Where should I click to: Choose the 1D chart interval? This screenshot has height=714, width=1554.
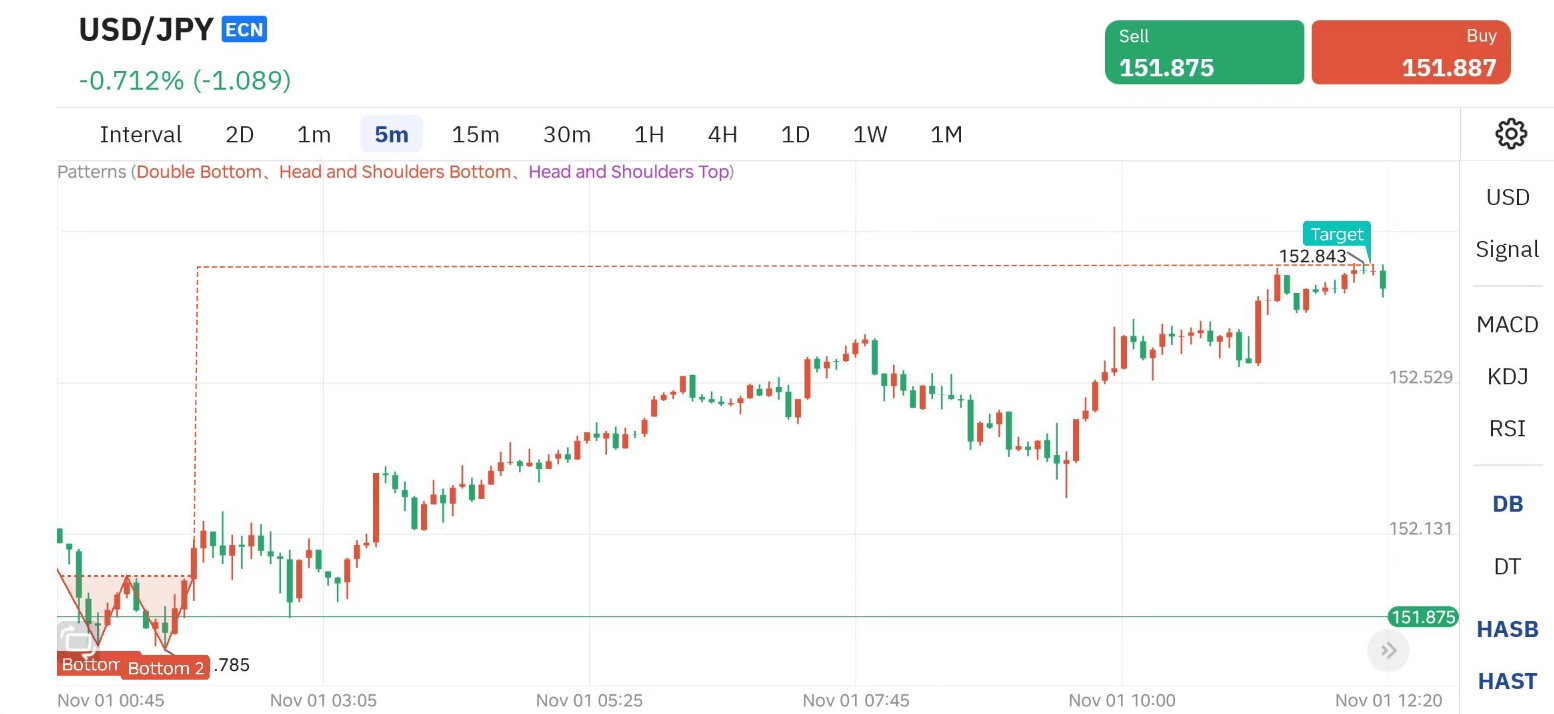tap(795, 134)
